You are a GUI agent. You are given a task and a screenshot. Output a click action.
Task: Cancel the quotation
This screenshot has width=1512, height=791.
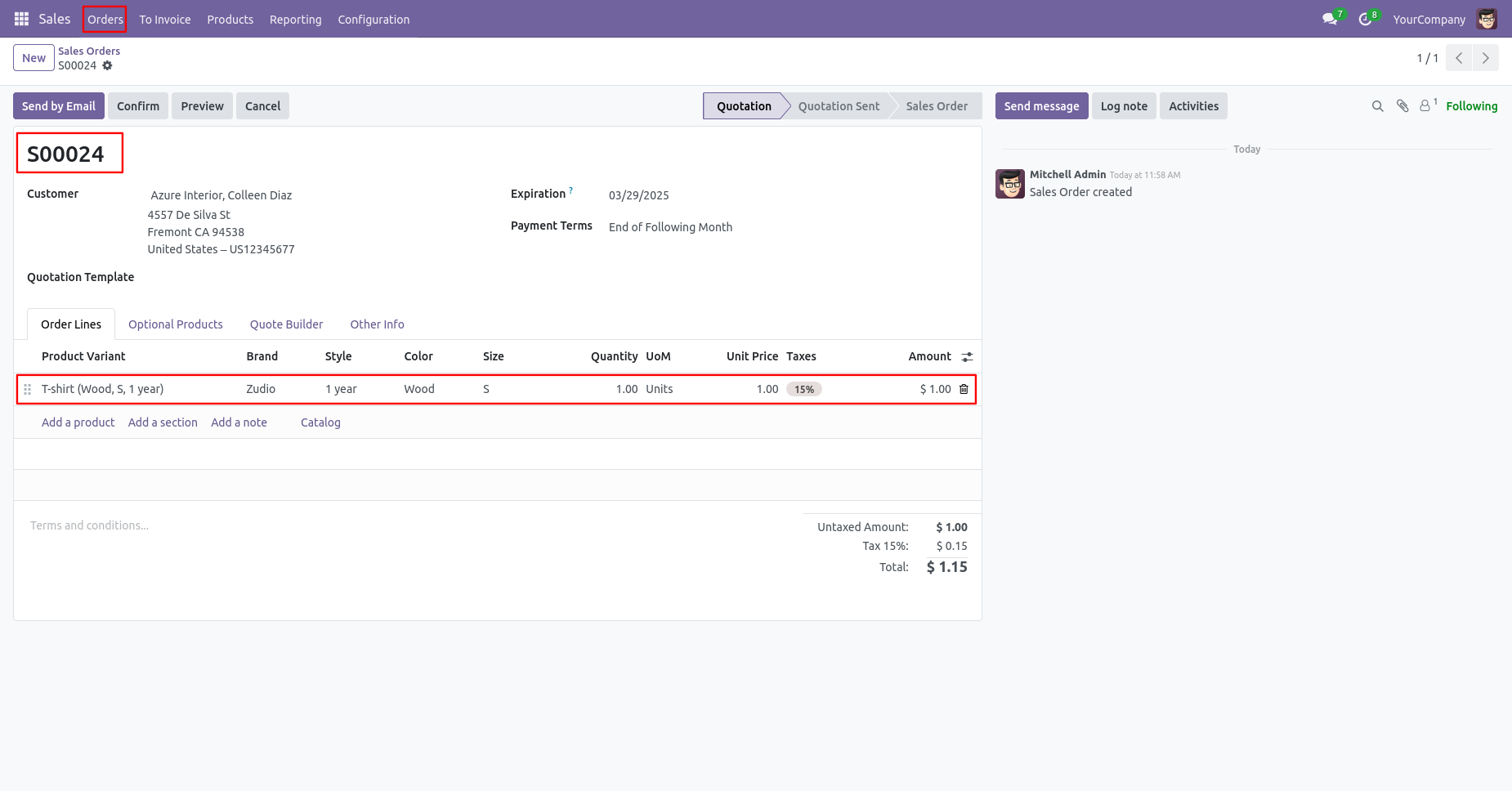(x=262, y=106)
